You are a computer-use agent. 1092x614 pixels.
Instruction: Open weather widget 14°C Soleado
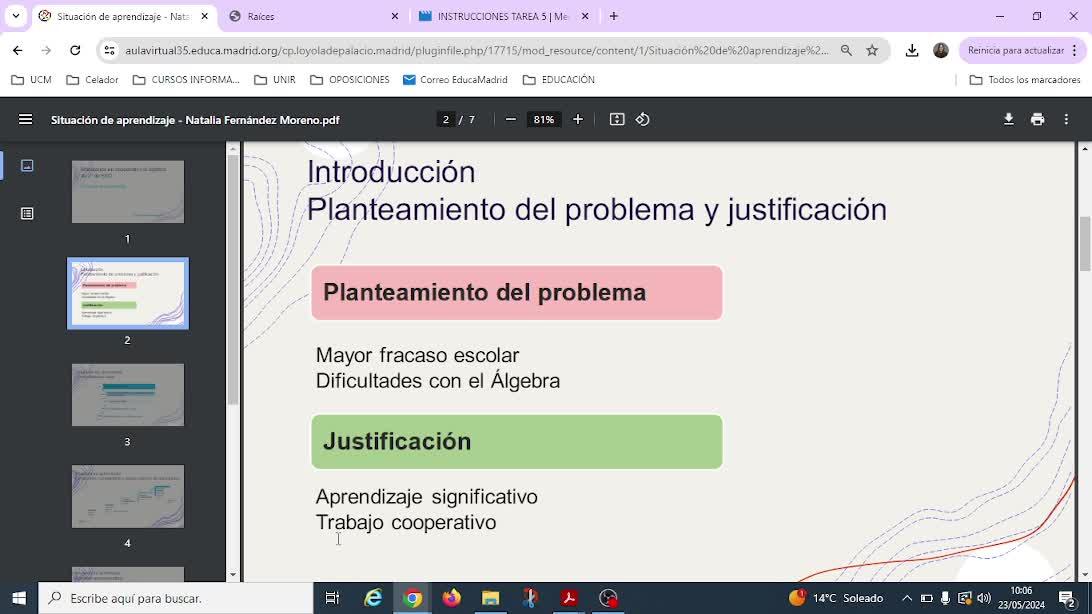pyautogui.click(x=836, y=598)
